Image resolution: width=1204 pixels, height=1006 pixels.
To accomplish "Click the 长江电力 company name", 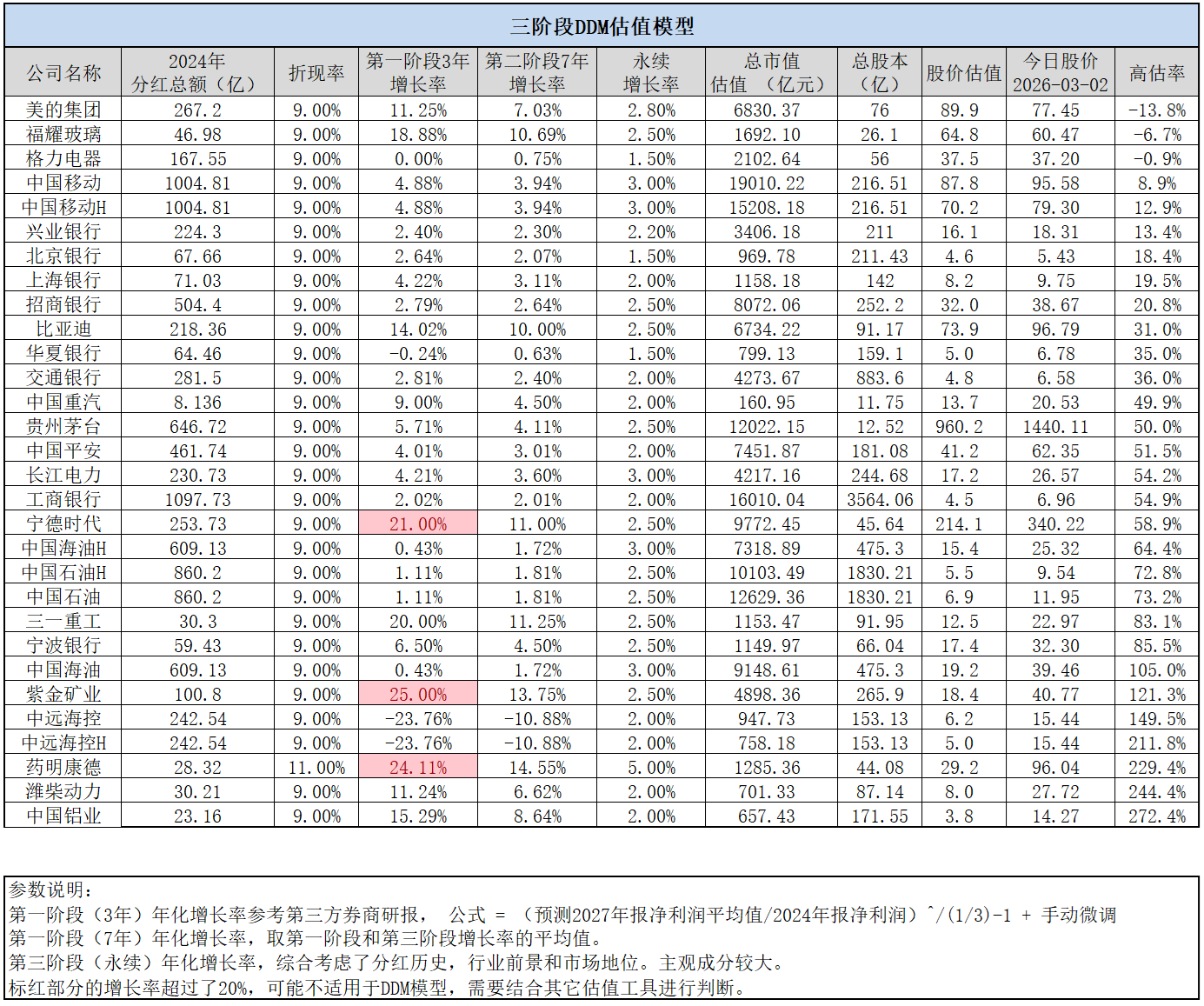I will (x=63, y=475).
